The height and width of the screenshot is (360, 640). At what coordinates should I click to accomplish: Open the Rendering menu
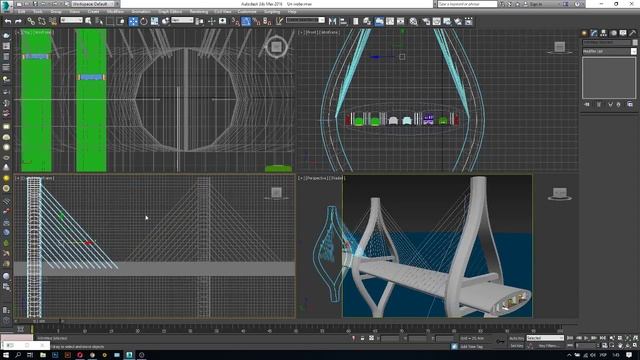click(199, 12)
